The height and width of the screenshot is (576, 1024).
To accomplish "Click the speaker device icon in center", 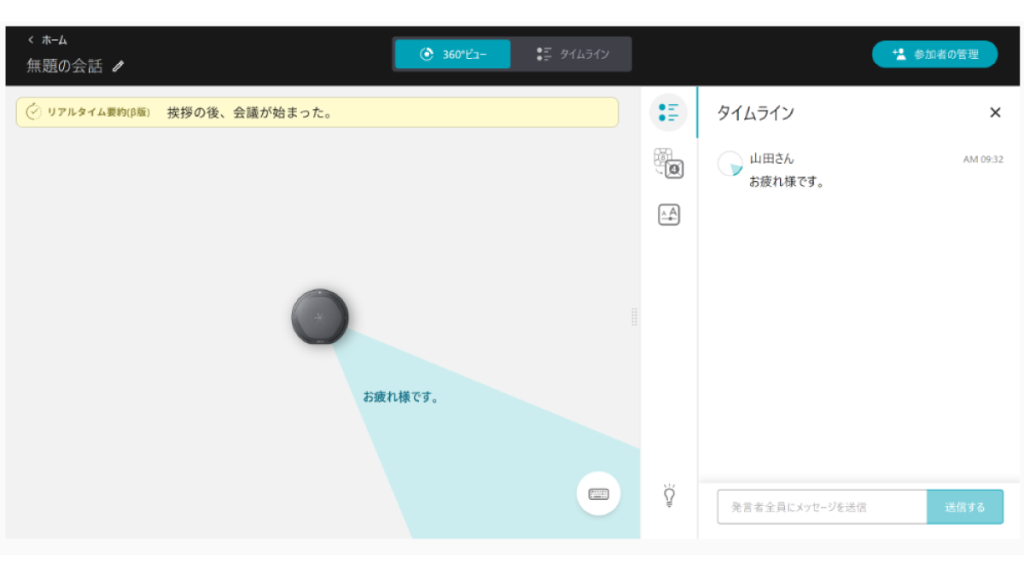I will (320, 317).
